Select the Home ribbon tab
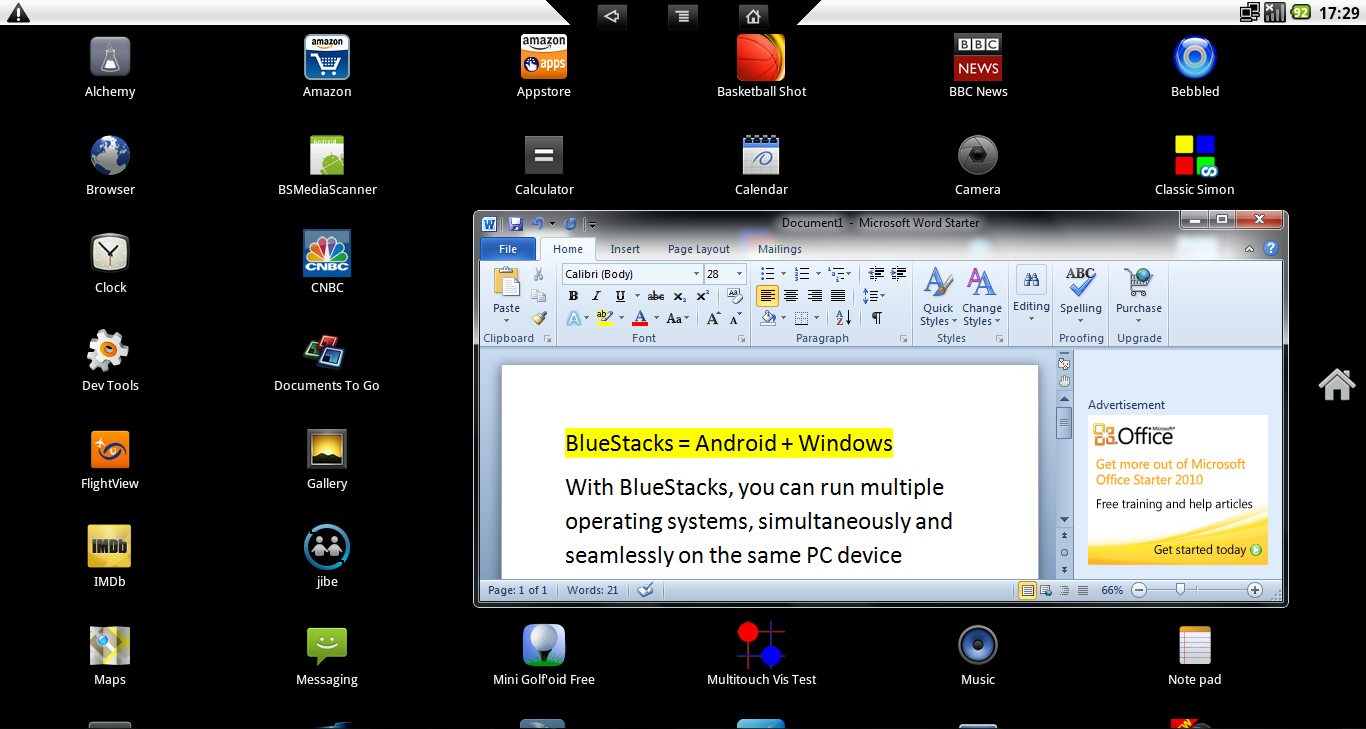The image size is (1366, 729). [x=568, y=249]
